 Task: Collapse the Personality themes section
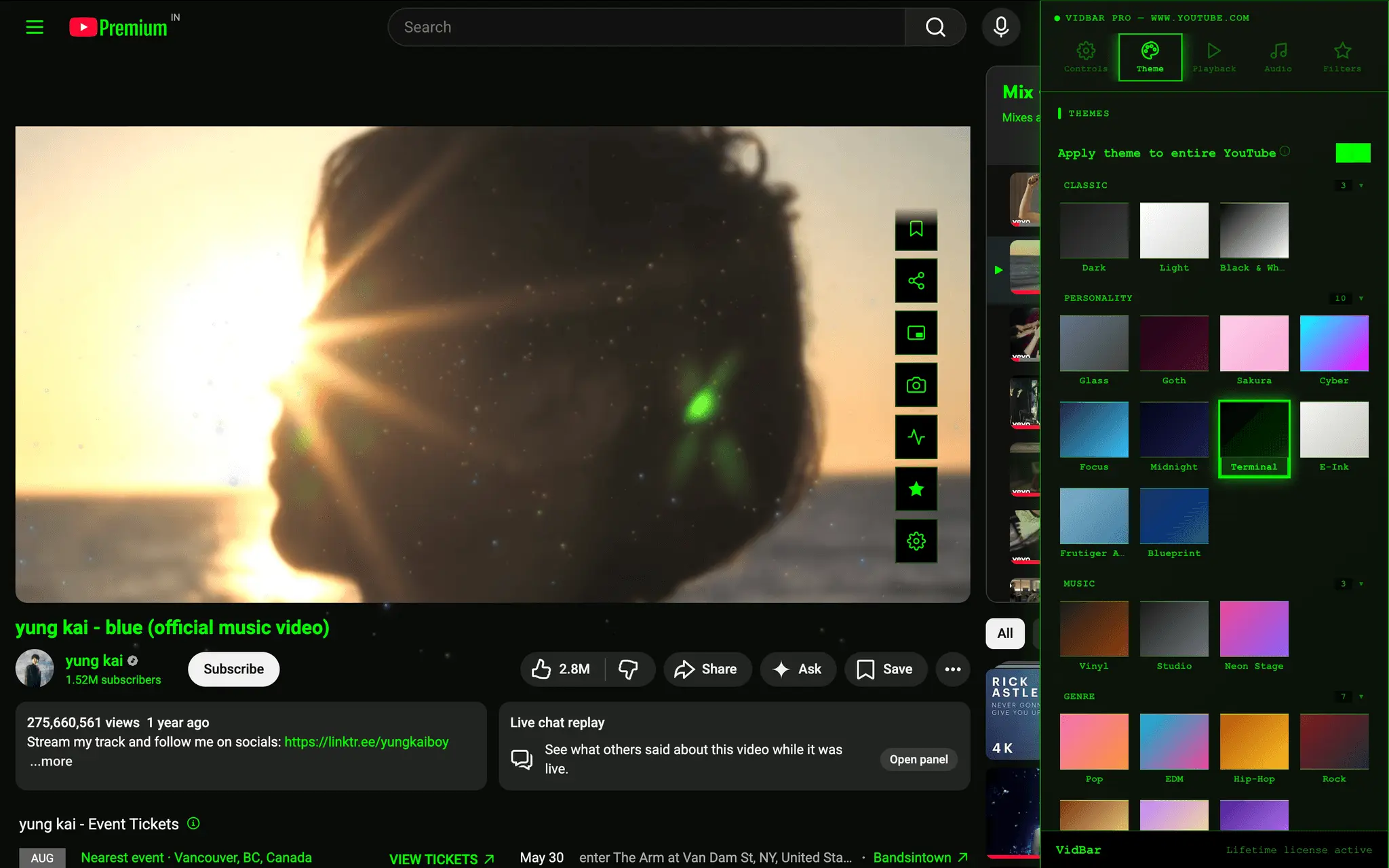1361,298
